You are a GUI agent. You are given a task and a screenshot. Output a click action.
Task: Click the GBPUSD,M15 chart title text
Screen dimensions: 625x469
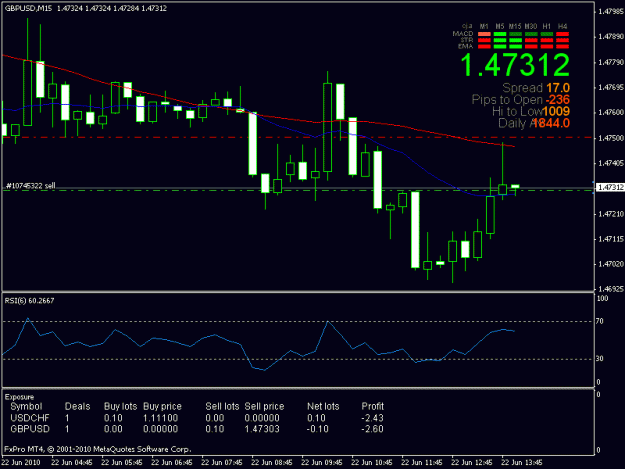pos(28,8)
